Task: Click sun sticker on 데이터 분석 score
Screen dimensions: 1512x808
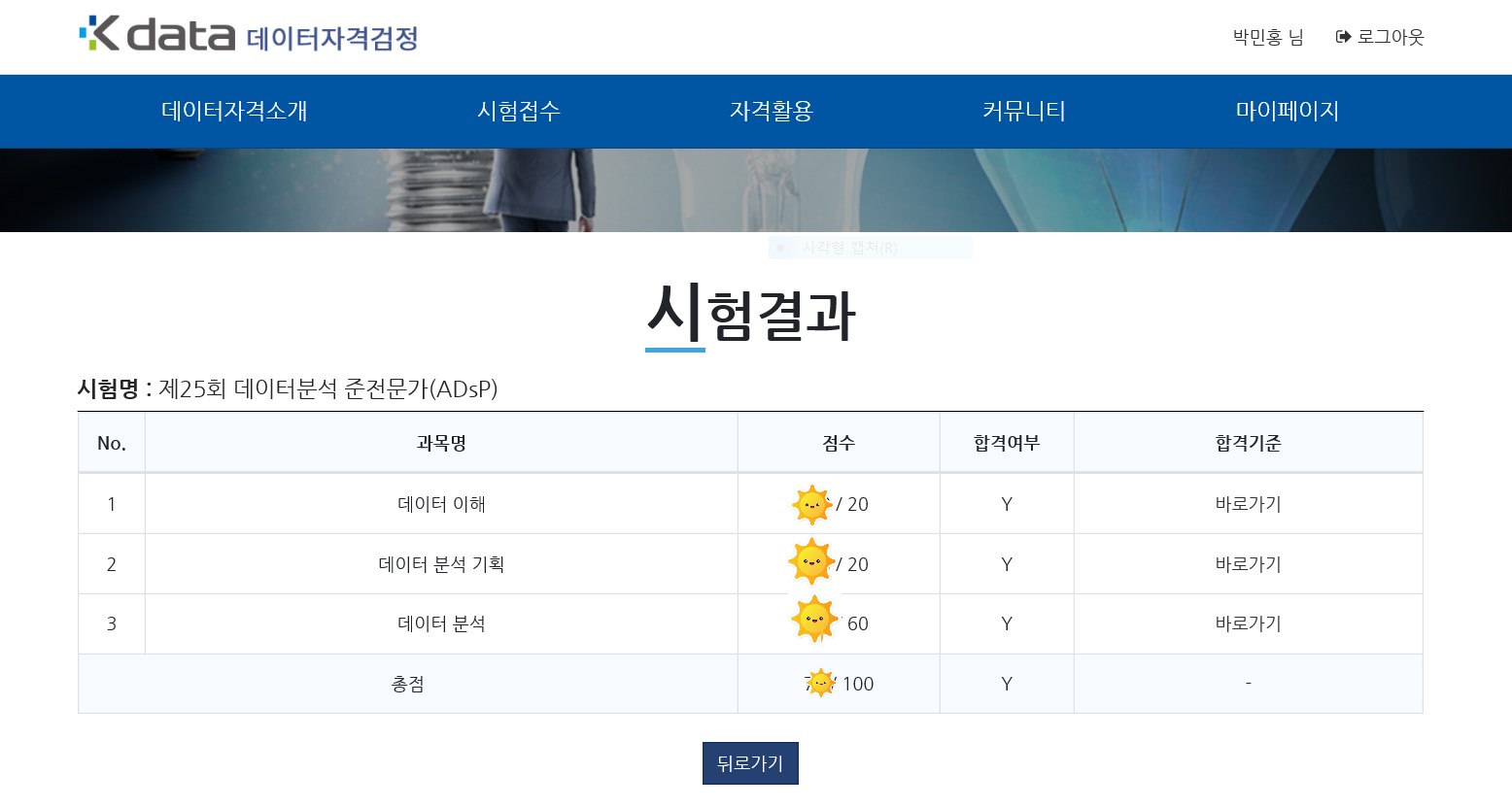Action: click(814, 620)
